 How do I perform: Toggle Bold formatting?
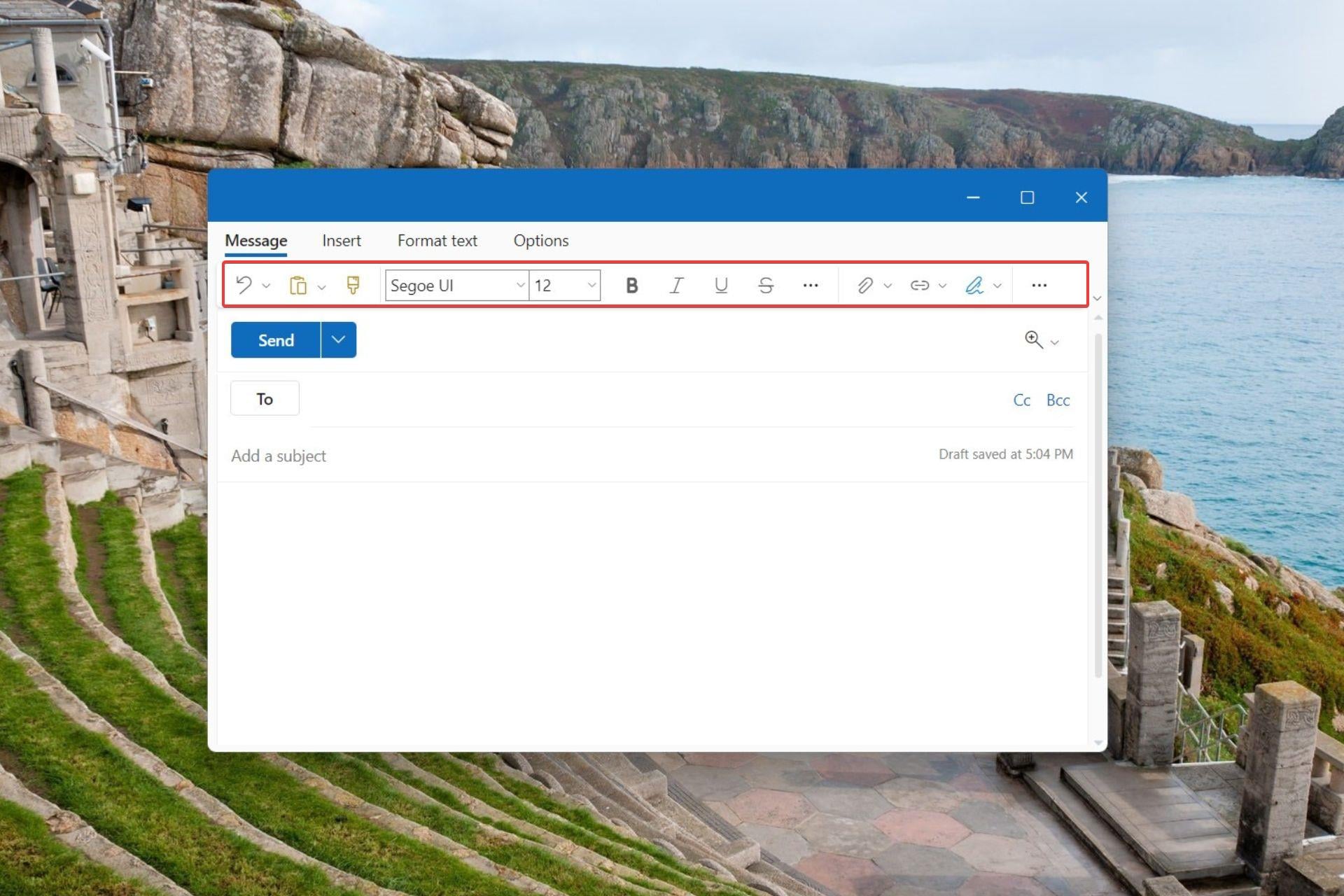(631, 285)
